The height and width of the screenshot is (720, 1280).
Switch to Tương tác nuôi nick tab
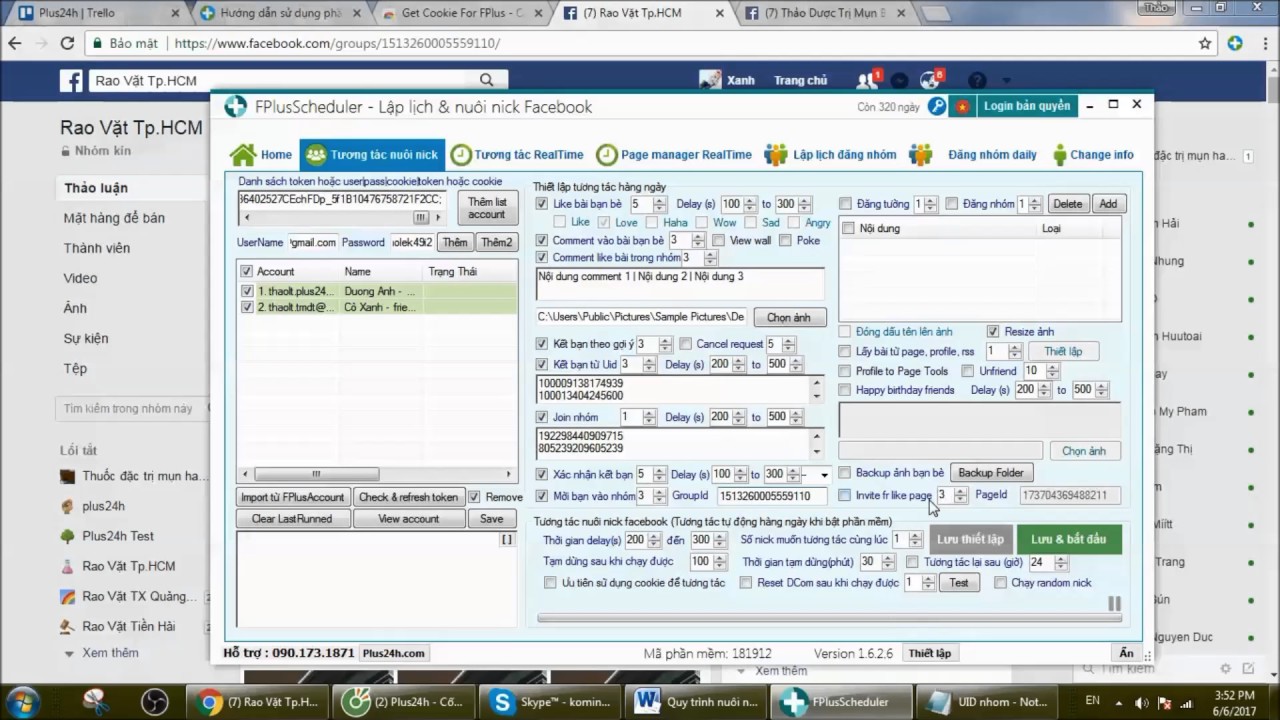point(372,155)
